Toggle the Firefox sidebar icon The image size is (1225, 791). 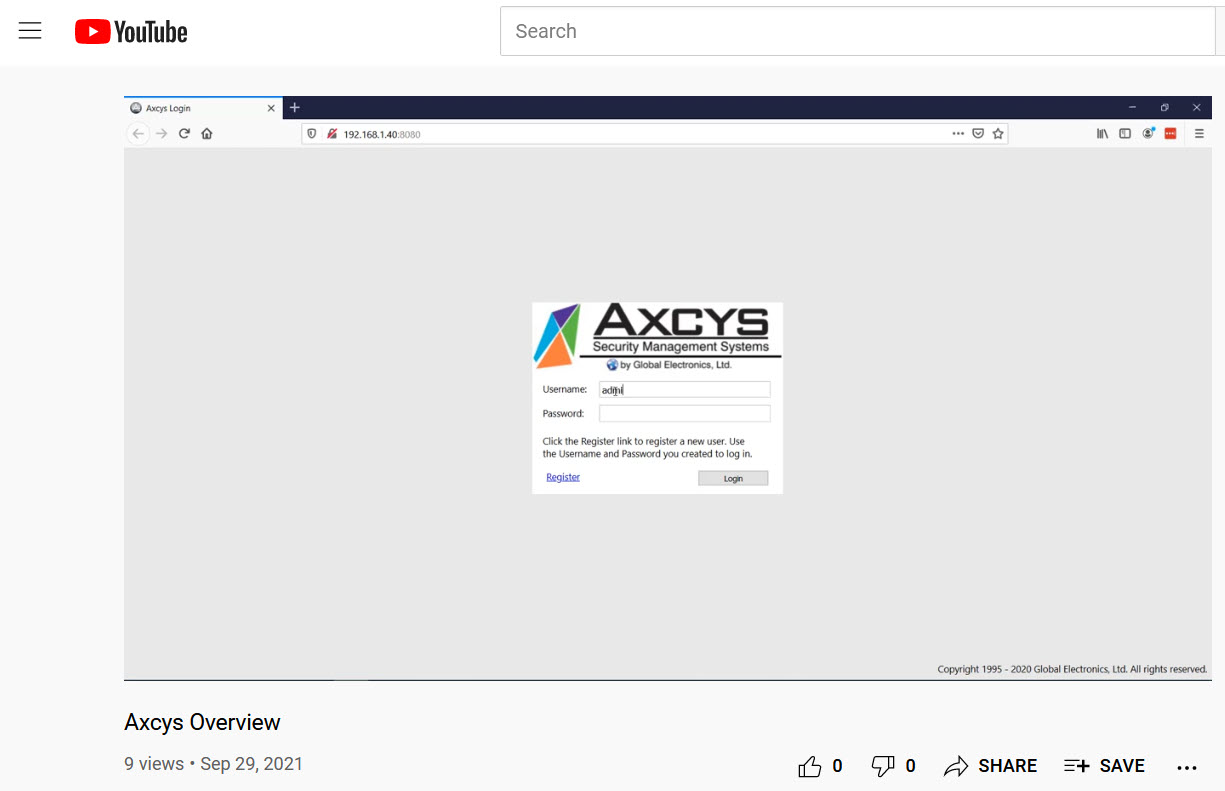[x=1125, y=133]
